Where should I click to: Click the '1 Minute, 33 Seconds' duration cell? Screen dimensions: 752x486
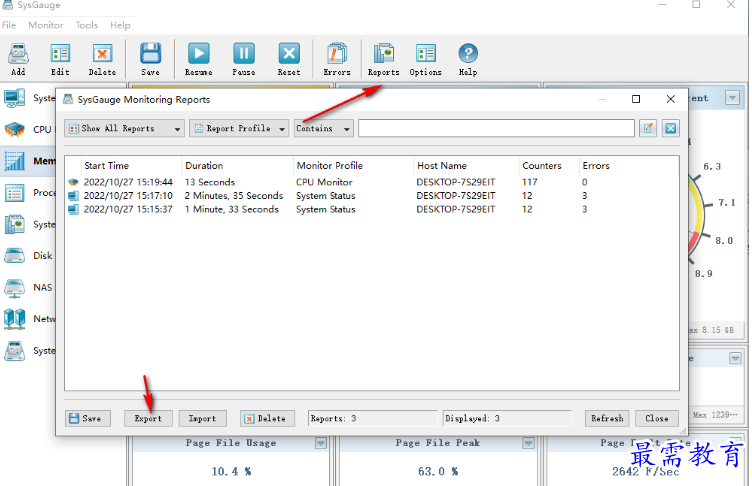[x=231, y=209]
